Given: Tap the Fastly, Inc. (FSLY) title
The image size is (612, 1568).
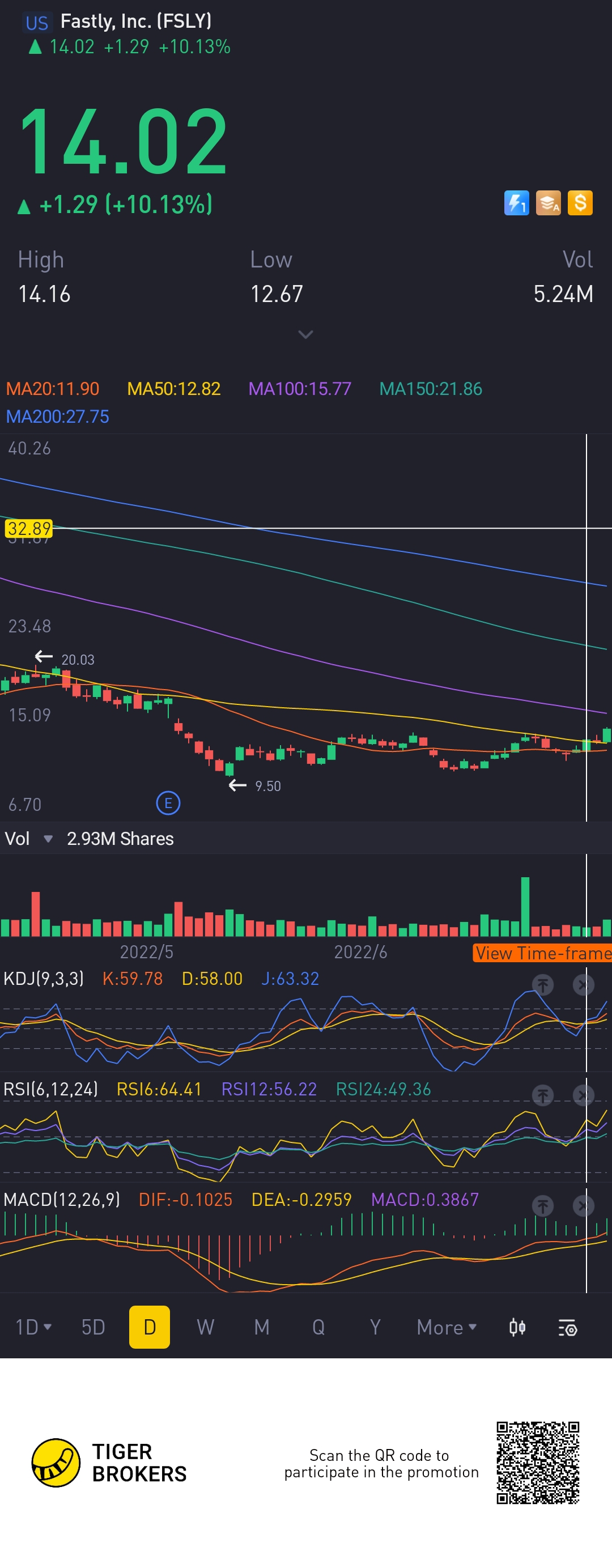Looking at the screenshot, I should click(136, 22).
